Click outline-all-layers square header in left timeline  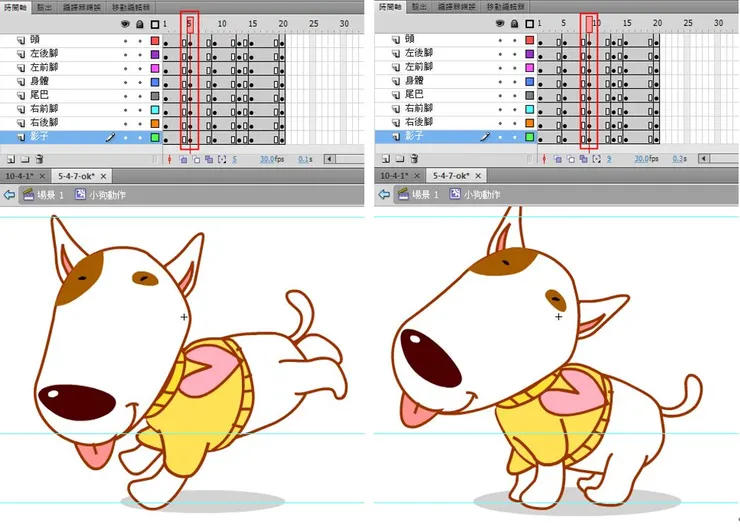155,24
